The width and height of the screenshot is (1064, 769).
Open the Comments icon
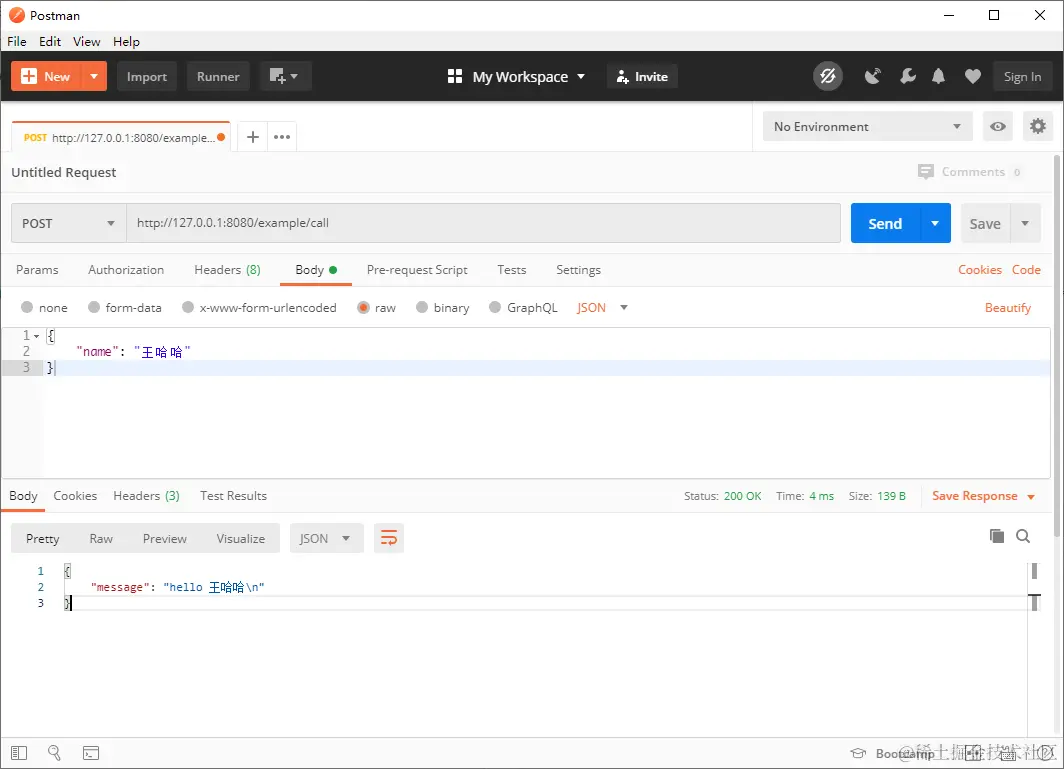click(925, 172)
